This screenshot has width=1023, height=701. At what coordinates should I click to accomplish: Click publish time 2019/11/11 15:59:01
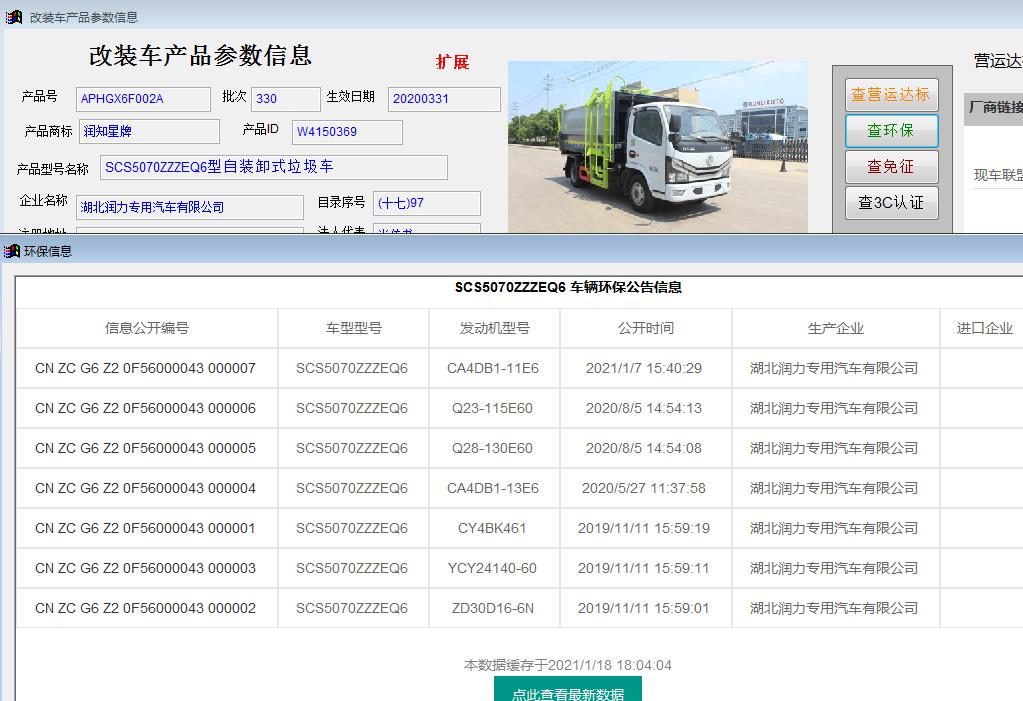(644, 608)
